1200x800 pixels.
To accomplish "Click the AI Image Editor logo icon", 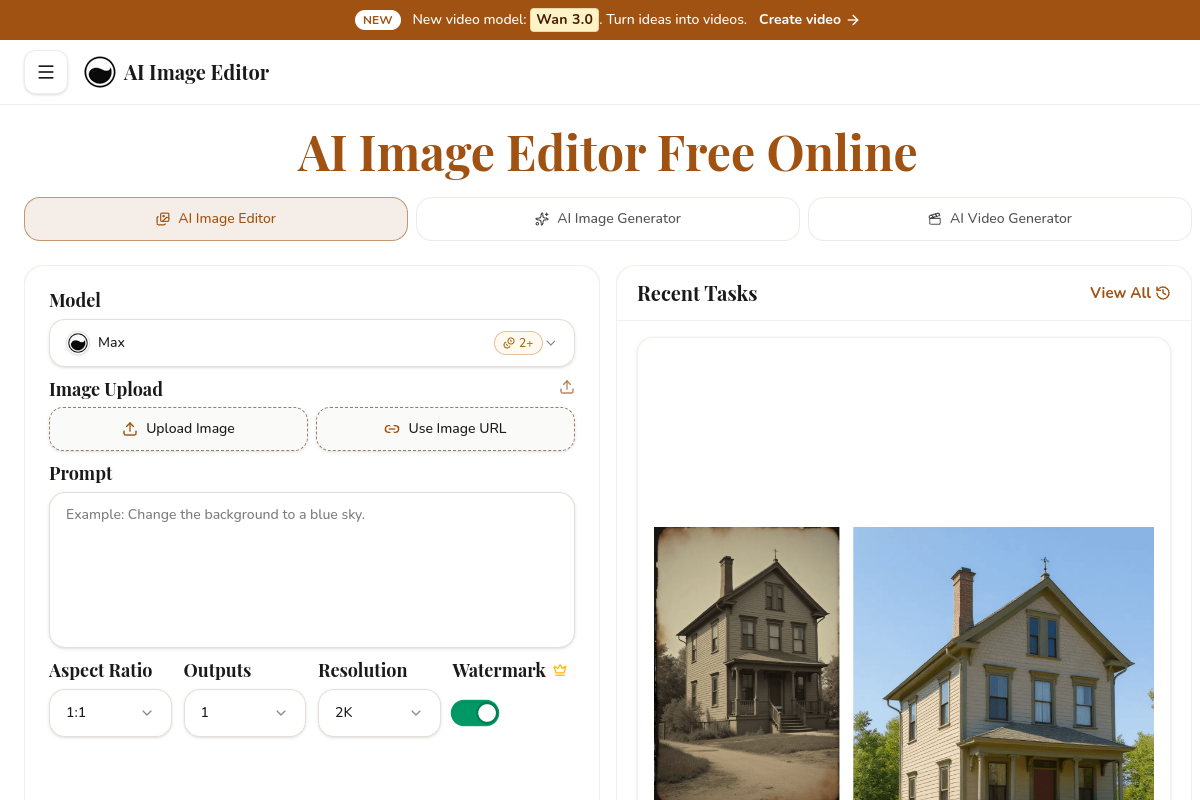I will point(100,72).
